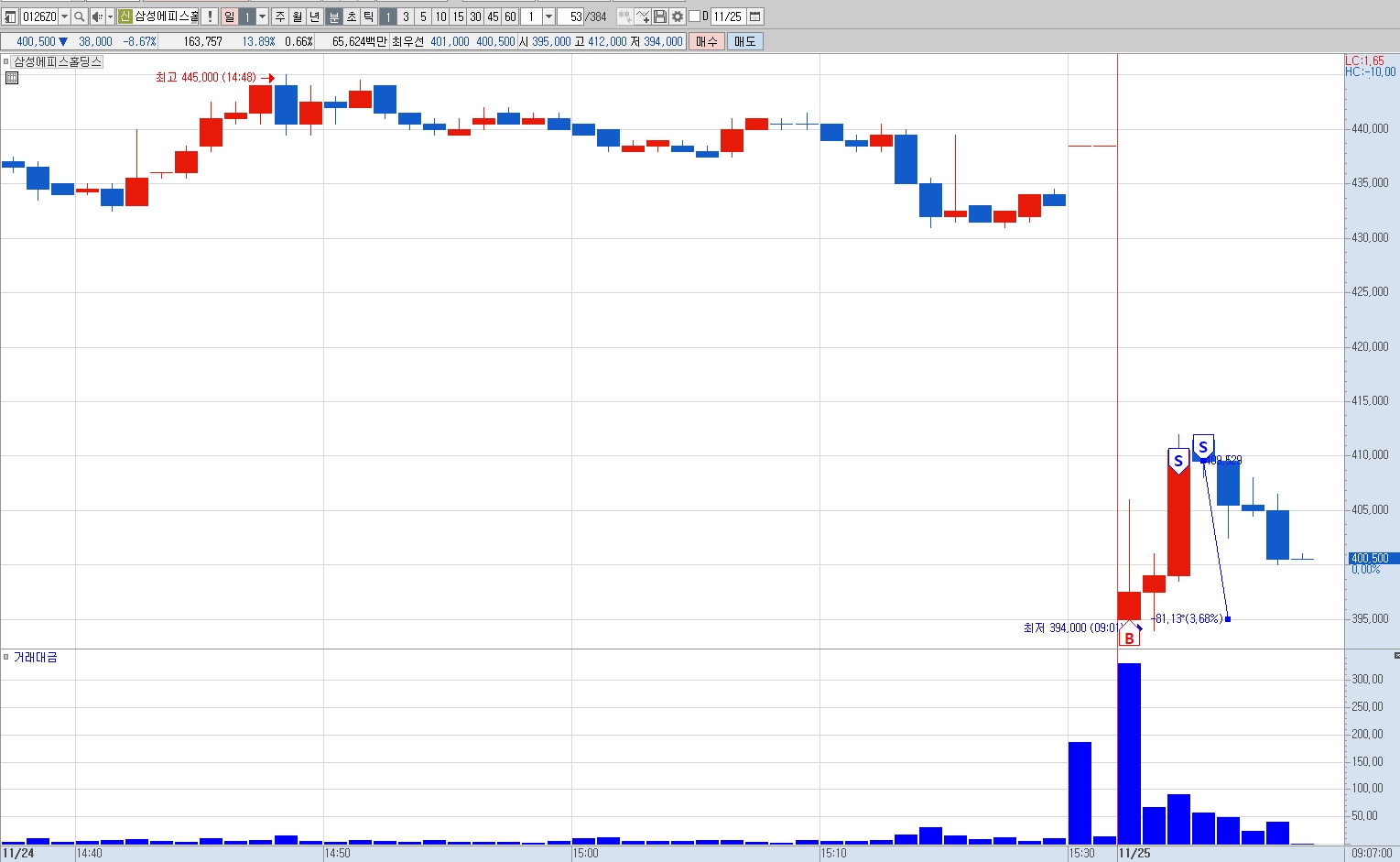
Task: Expand the custom interval dropdown arrow
Action: click(548, 16)
